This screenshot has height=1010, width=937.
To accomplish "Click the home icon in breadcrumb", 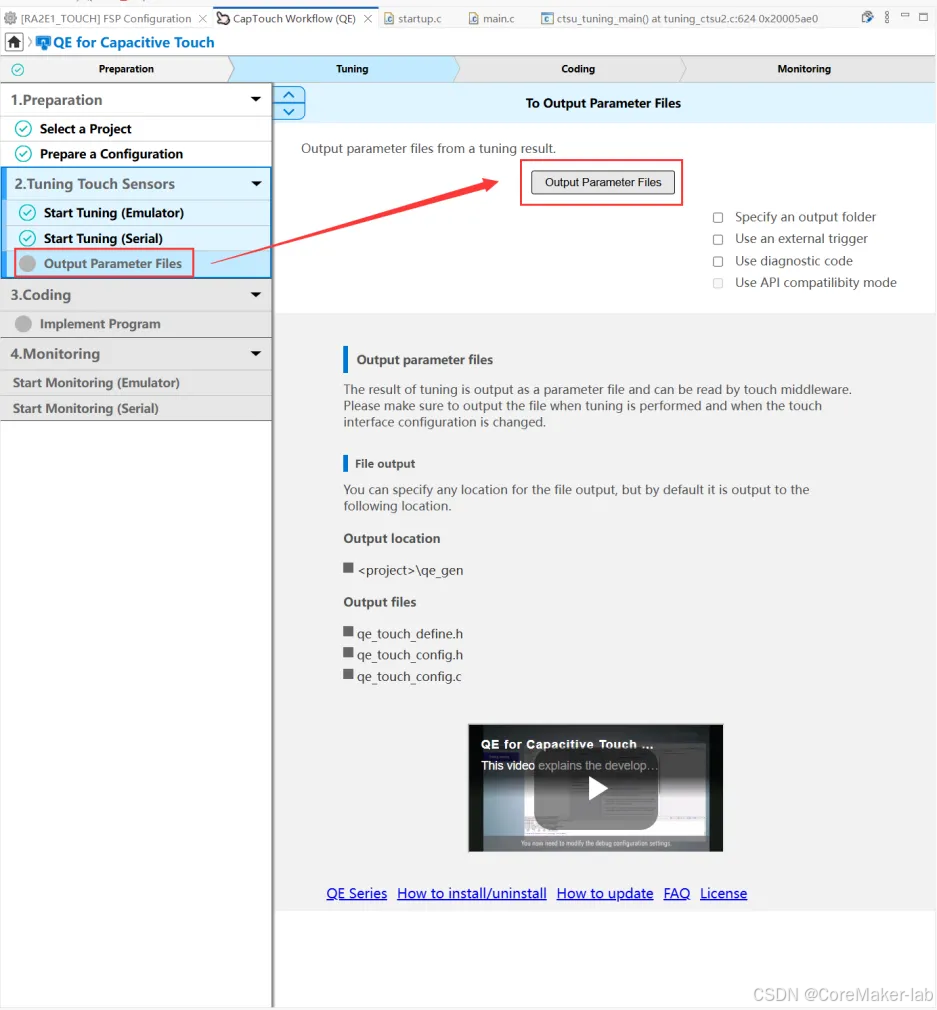I will [14, 43].
